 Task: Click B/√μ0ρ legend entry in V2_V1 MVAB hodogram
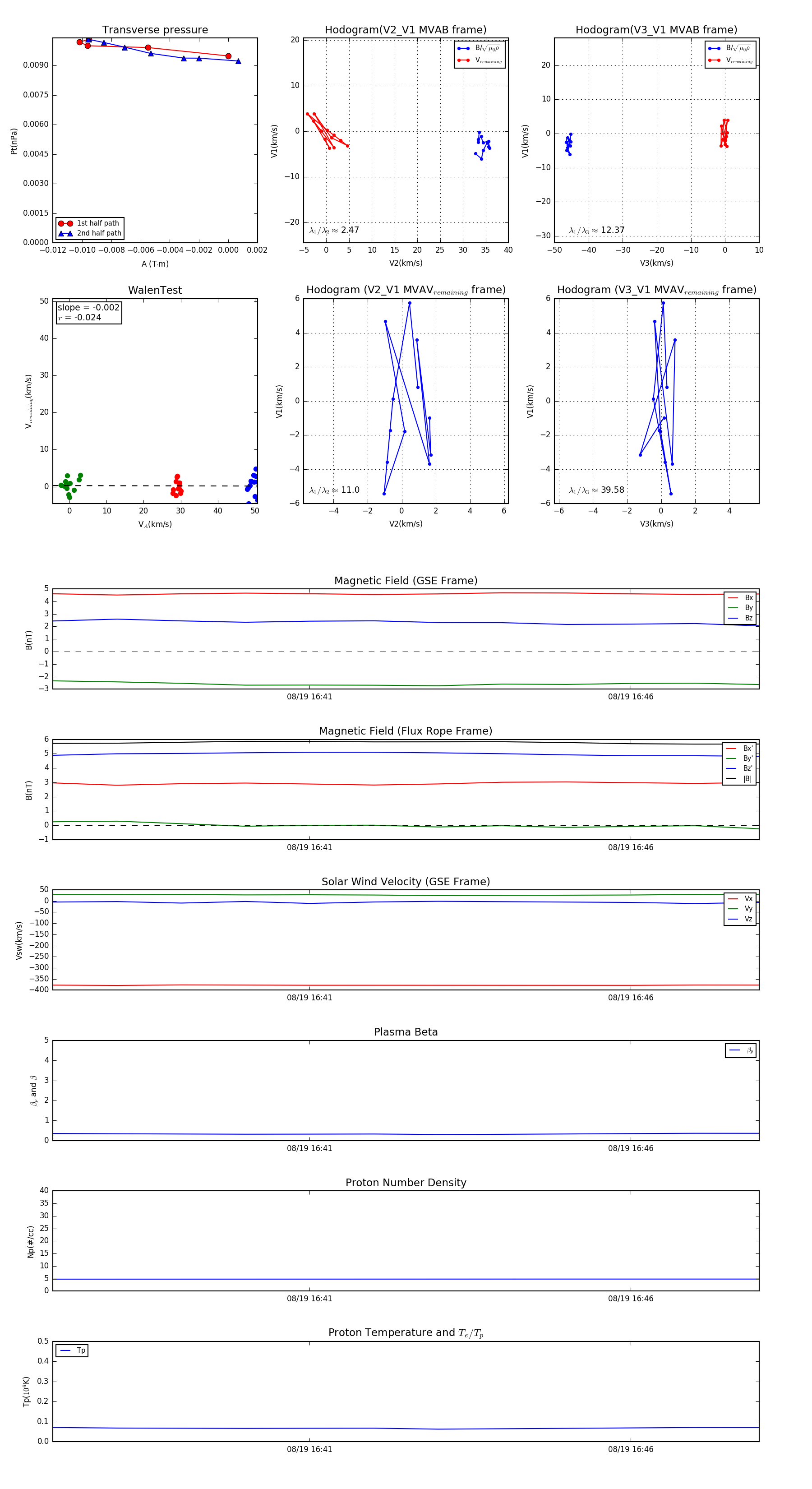click(x=479, y=49)
